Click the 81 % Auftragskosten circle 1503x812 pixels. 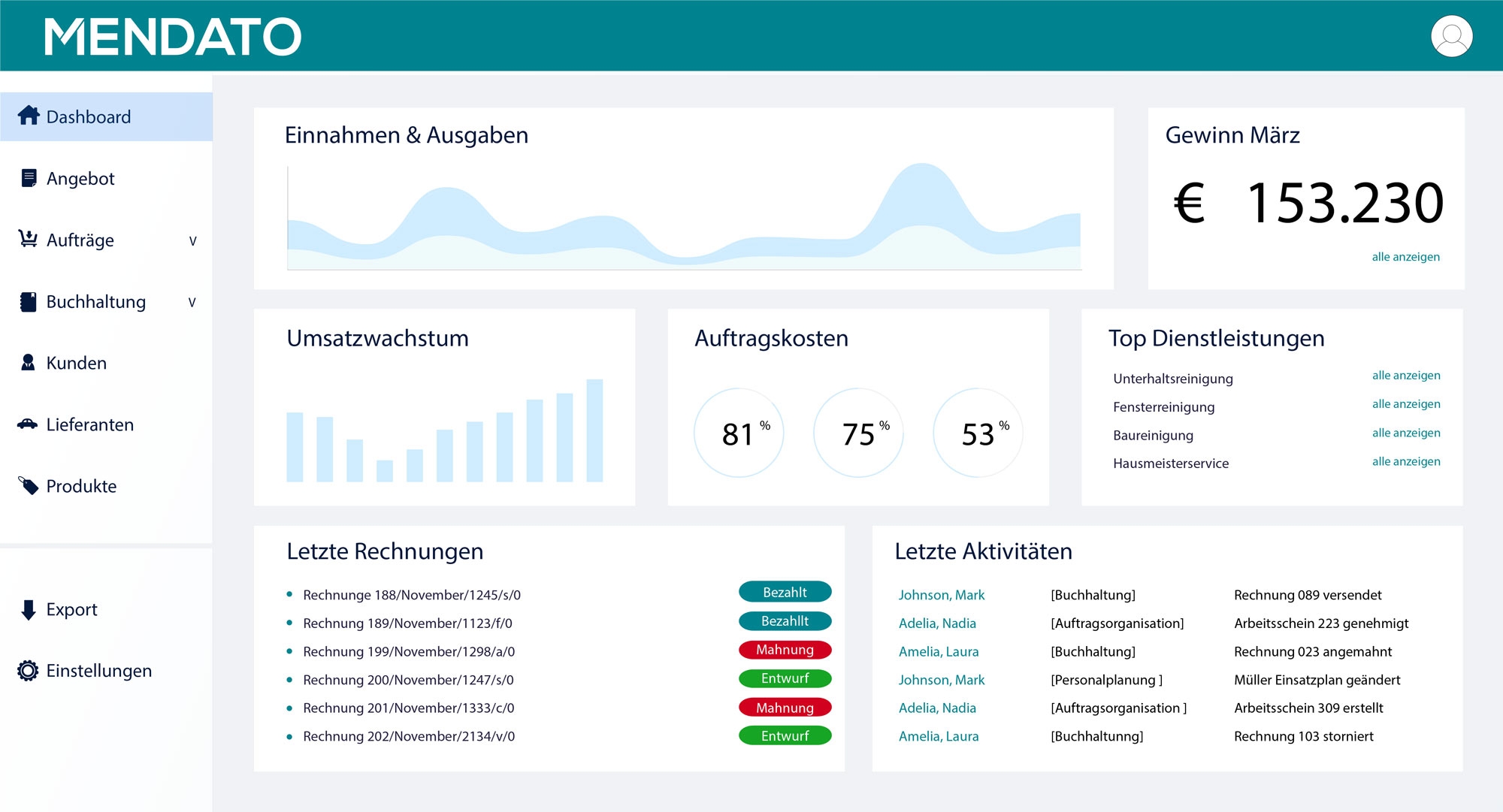coord(739,433)
